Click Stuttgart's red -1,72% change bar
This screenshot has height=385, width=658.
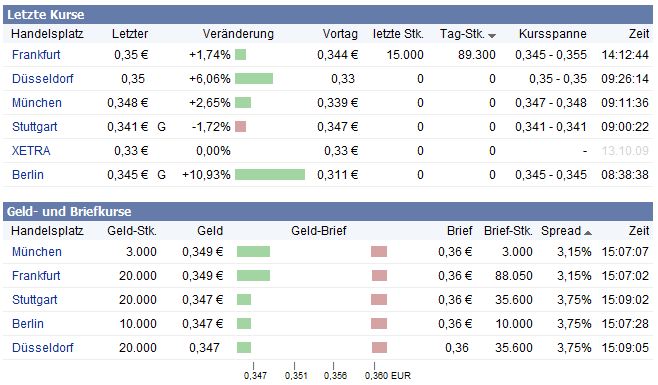pyautogui.click(x=240, y=126)
